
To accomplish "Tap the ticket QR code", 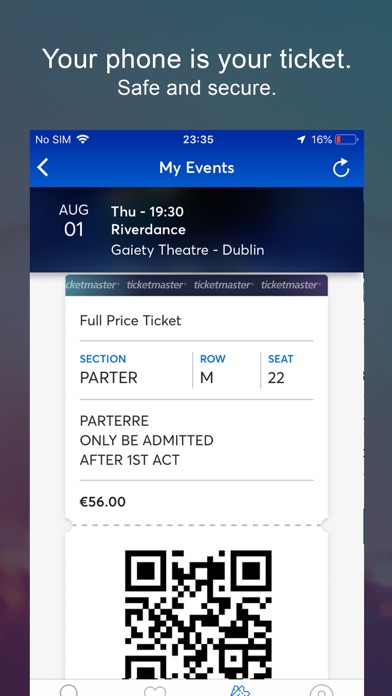I will 198,614.
